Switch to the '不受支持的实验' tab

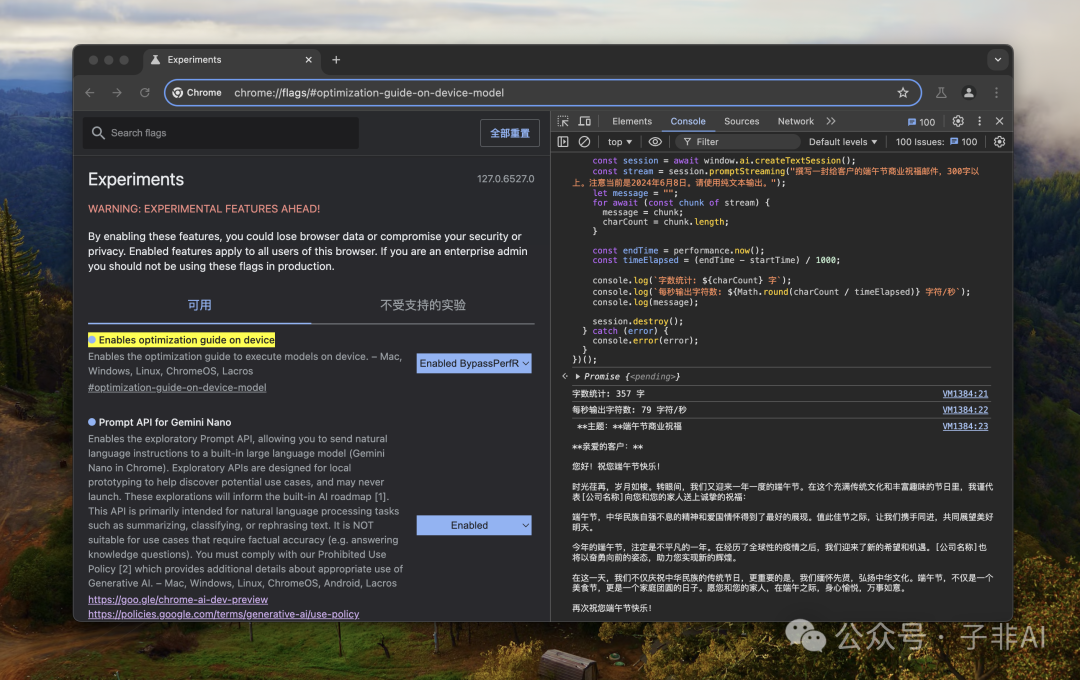[423, 305]
